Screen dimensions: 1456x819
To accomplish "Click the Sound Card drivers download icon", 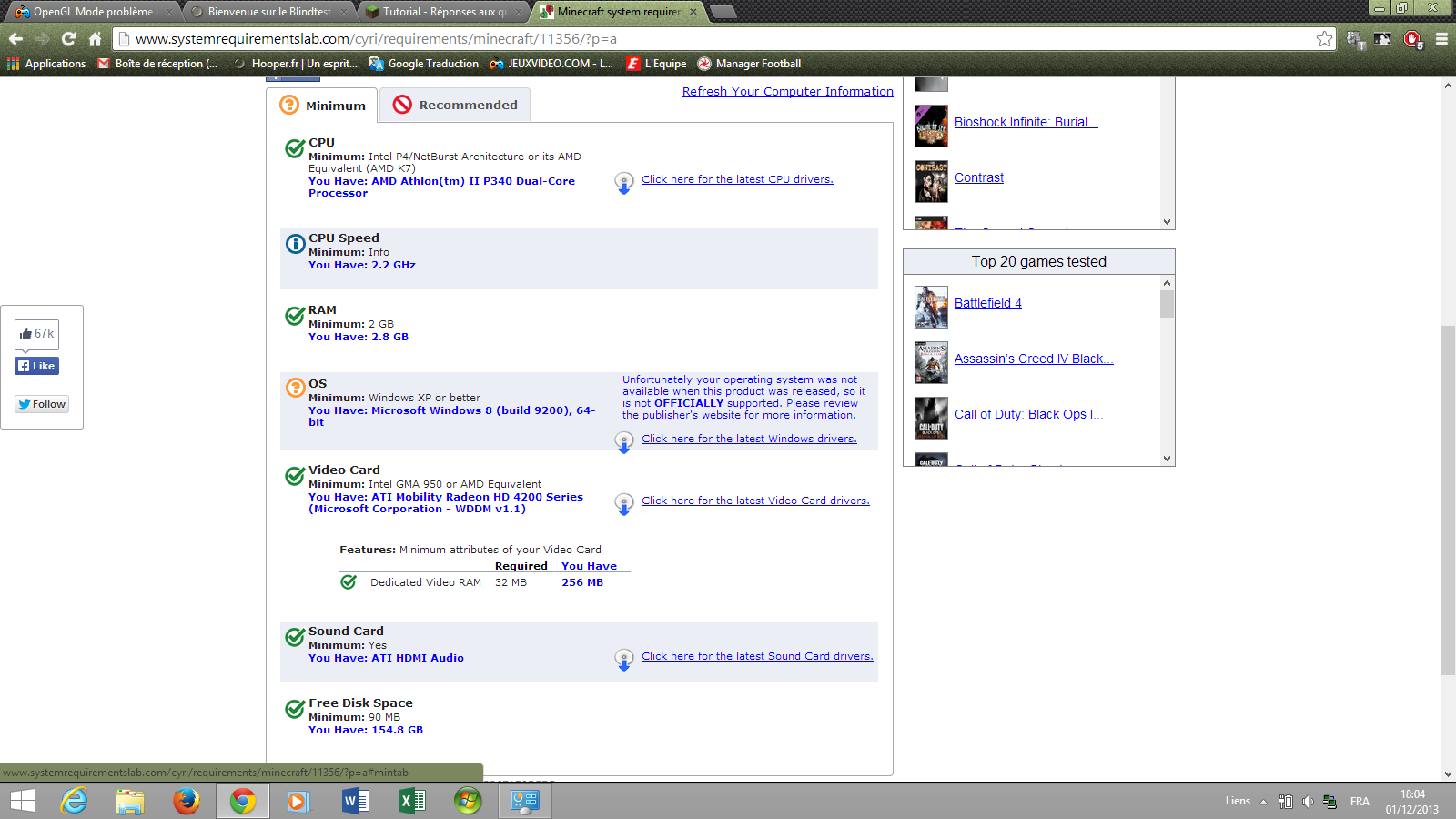I will click(624, 660).
